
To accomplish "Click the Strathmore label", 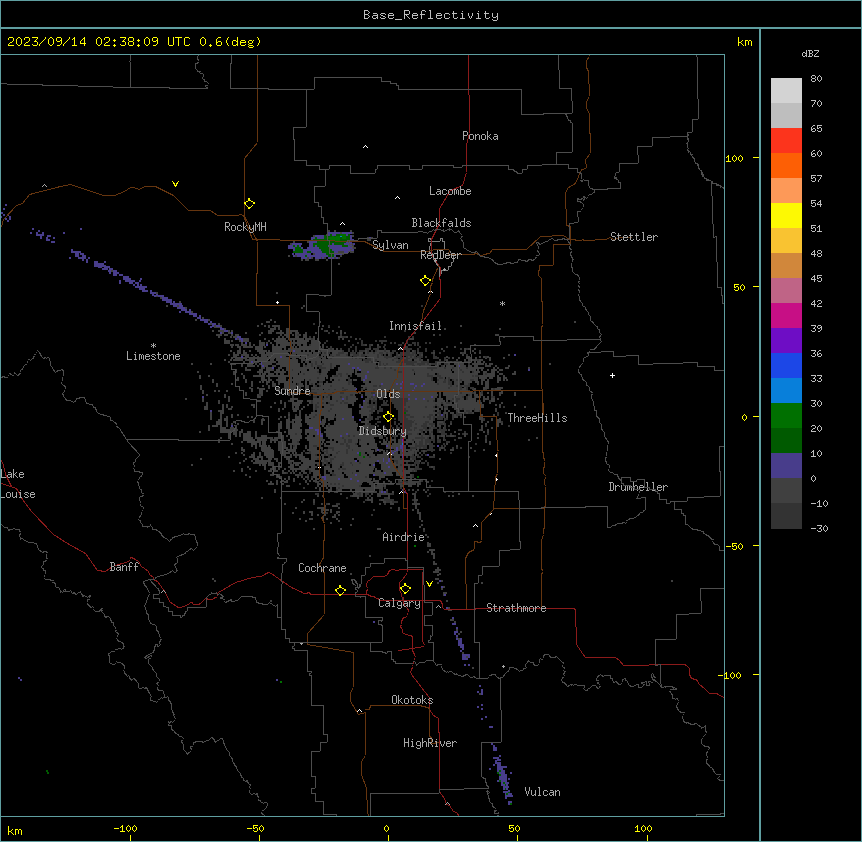I will 516,608.
